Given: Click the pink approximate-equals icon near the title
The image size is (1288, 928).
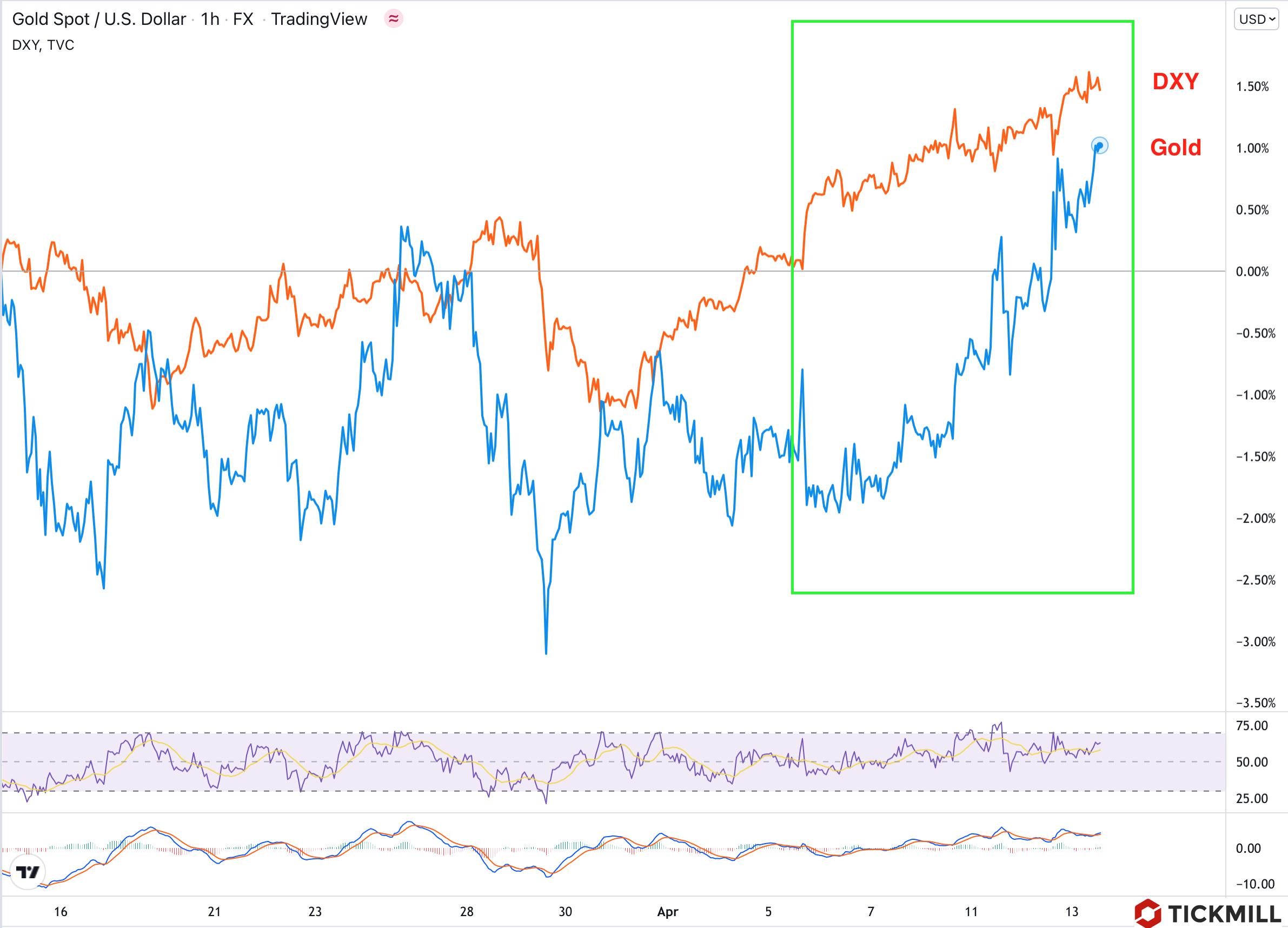Looking at the screenshot, I should 393,19.
